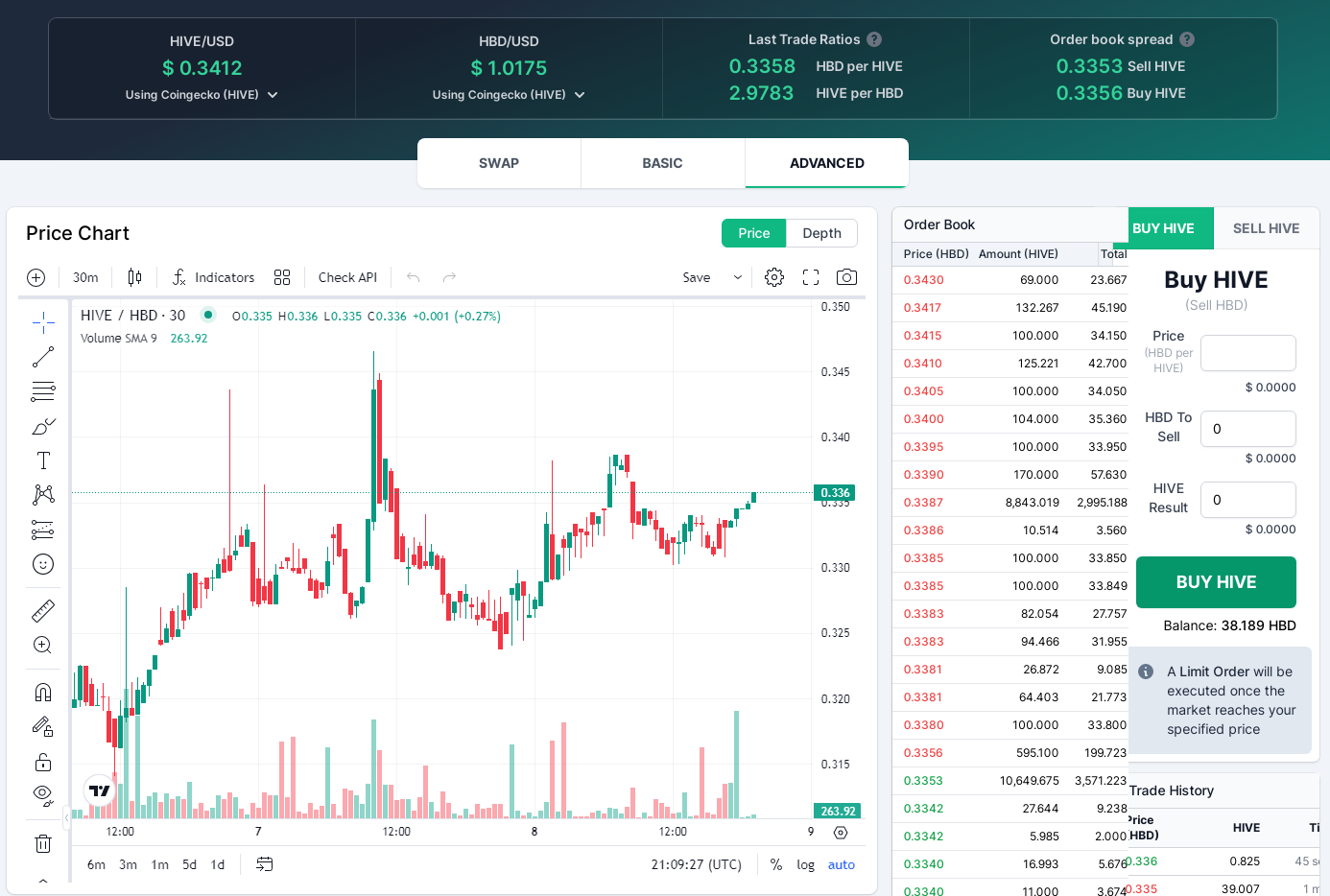Open price axis settings icon
The height and width of the screenshot is (896, 1330).
tap(841, 832)
